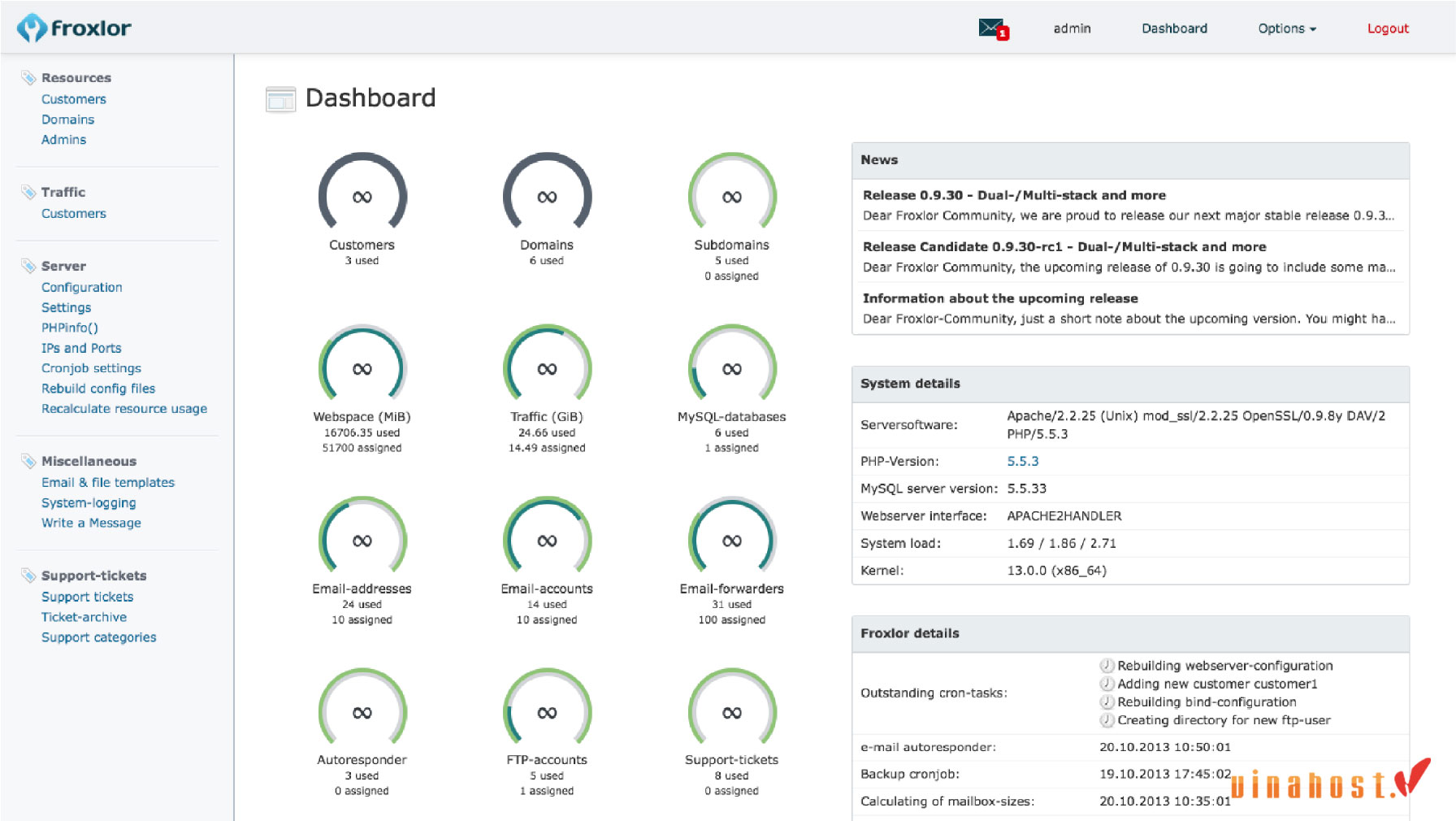Viewport: 1456px width, 821px height.
Task: Click the Traffic section tag icon
Action: coord(28,193)
